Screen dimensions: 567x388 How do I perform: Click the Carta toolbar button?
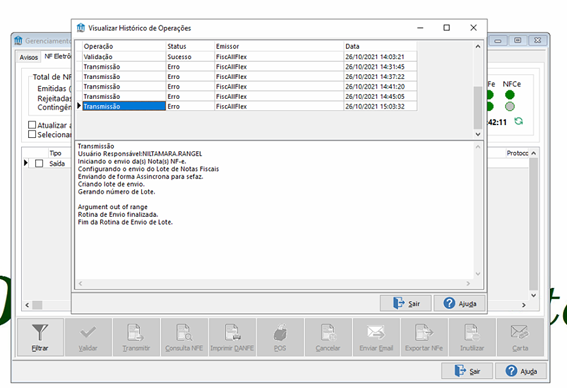(x=520, y=337)
